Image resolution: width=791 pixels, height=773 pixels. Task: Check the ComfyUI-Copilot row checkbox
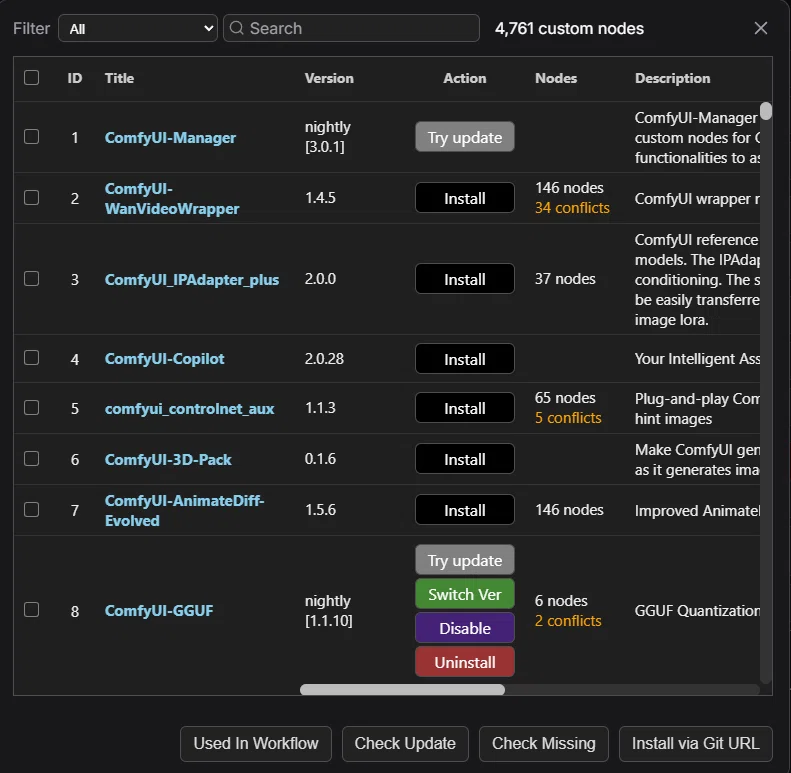(31, 358)
